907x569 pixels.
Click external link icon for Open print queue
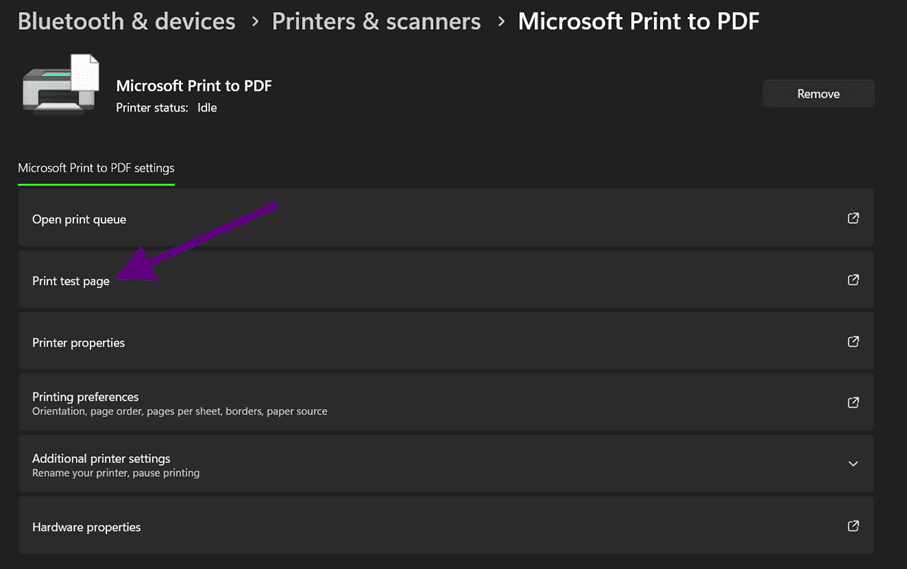coord(853,218)
